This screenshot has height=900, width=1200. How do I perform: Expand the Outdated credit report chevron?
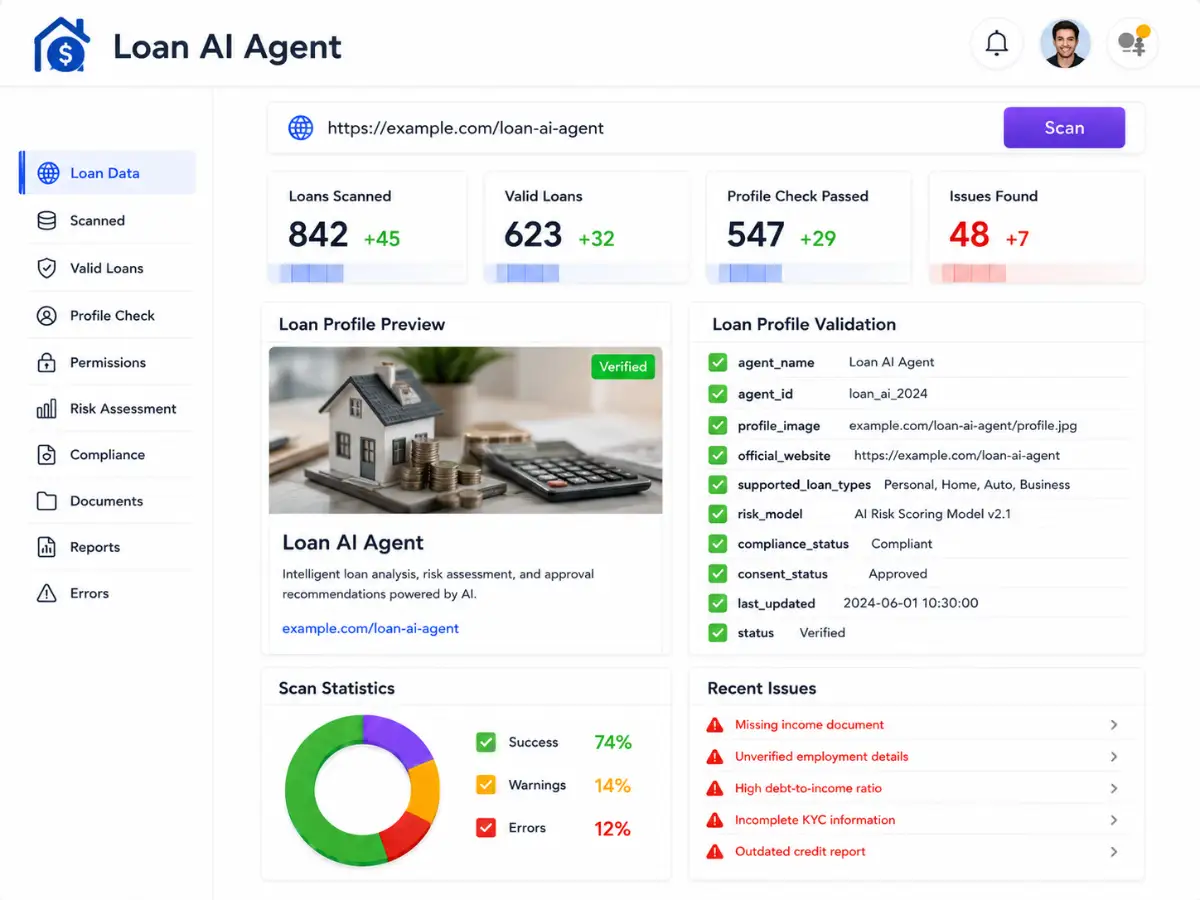pyautogui.click(x=1114, y=852)
